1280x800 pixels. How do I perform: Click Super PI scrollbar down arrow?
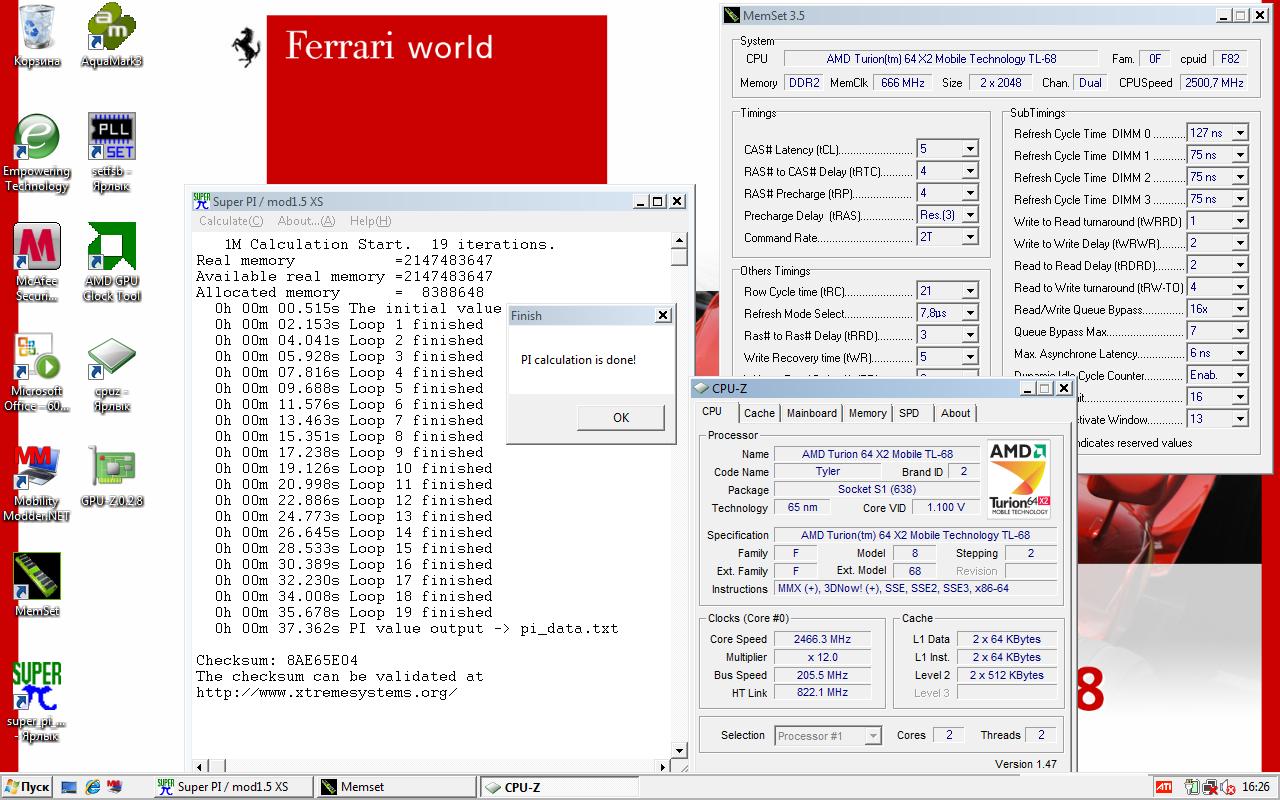(x=679, y=751)
